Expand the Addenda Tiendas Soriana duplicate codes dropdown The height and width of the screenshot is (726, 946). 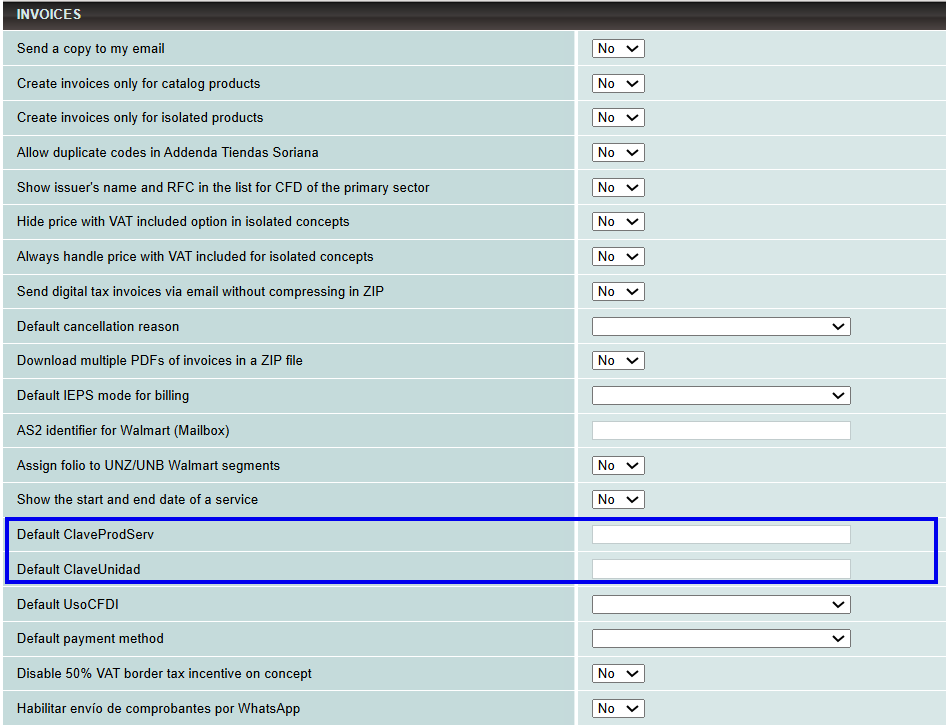click(x=618, y=153)
